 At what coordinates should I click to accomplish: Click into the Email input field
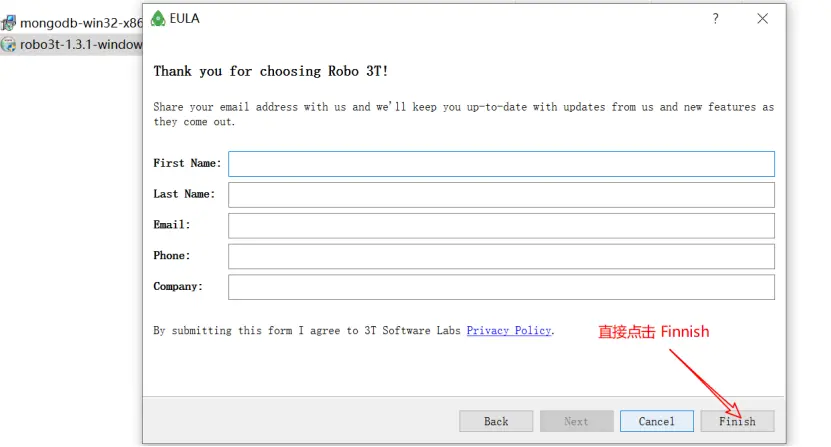[x=501, y=225]
